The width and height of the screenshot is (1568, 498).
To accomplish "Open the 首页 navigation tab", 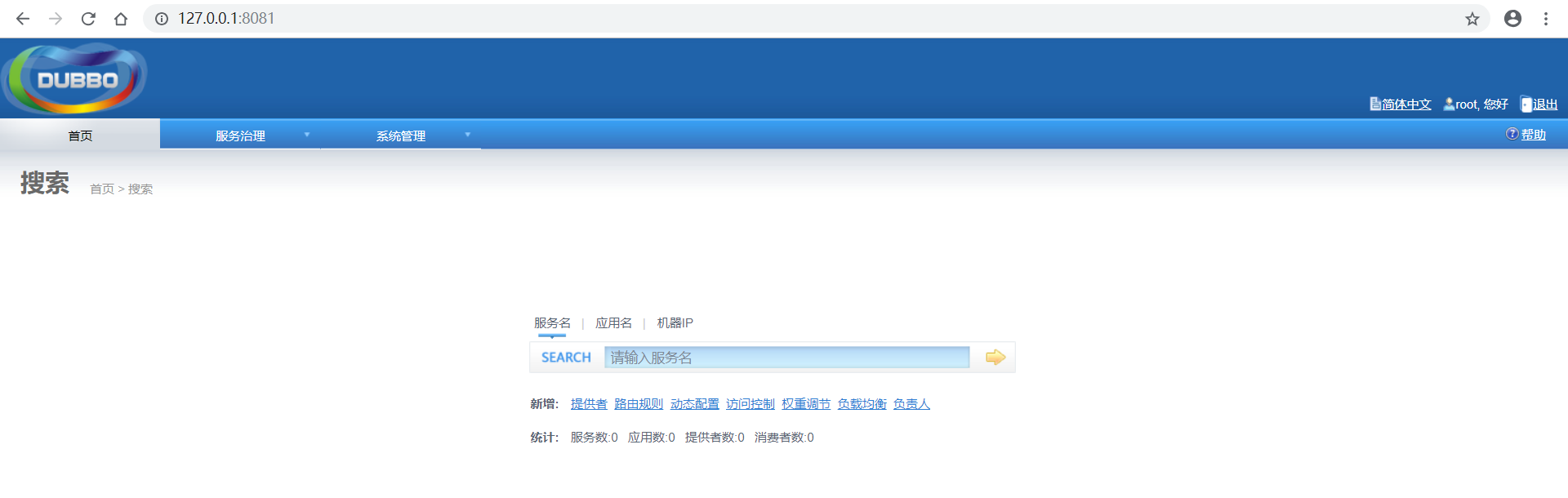I will 80,136.
